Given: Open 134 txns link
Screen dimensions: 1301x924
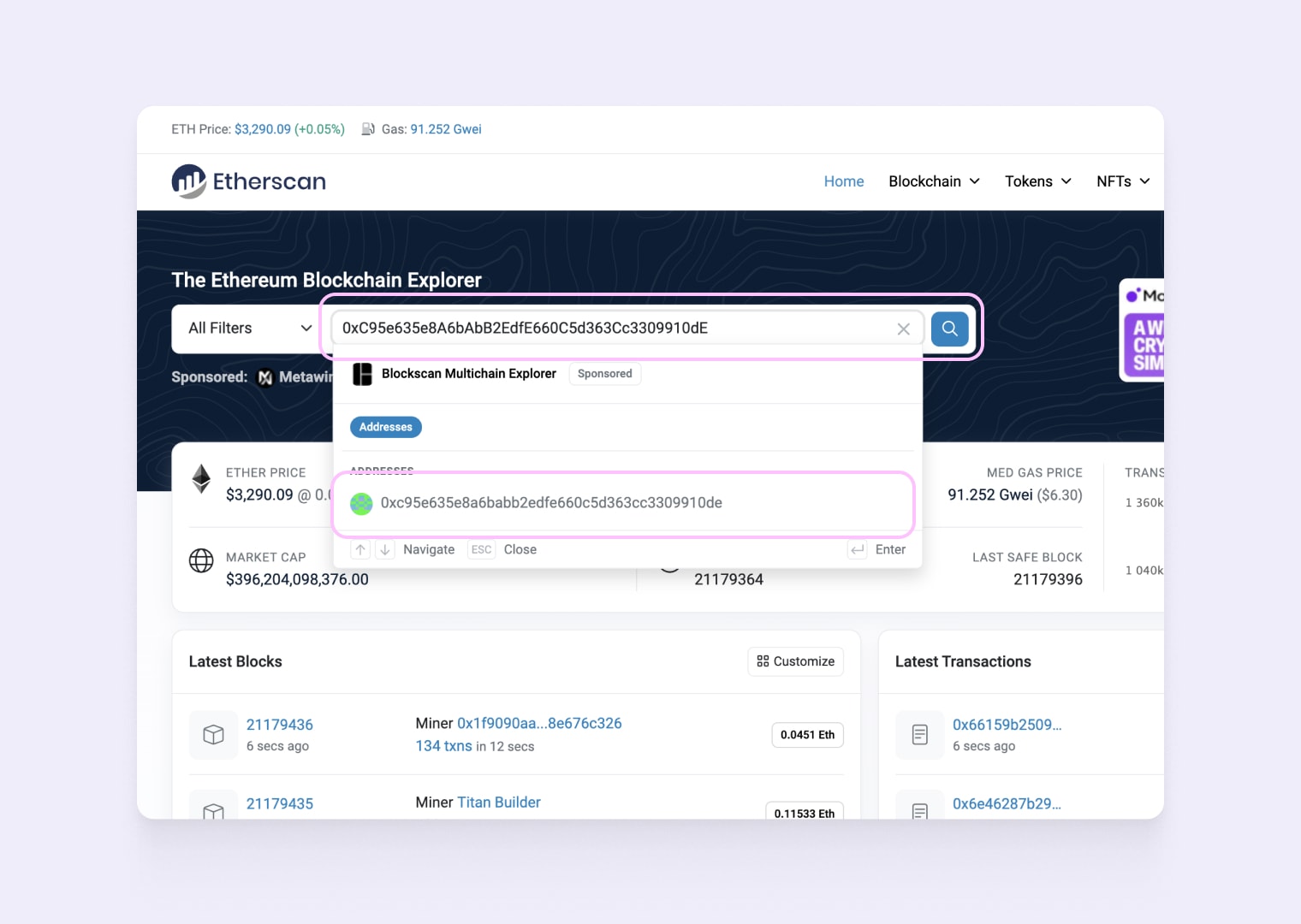Looking at the screenshot, I should click(443, 746).
